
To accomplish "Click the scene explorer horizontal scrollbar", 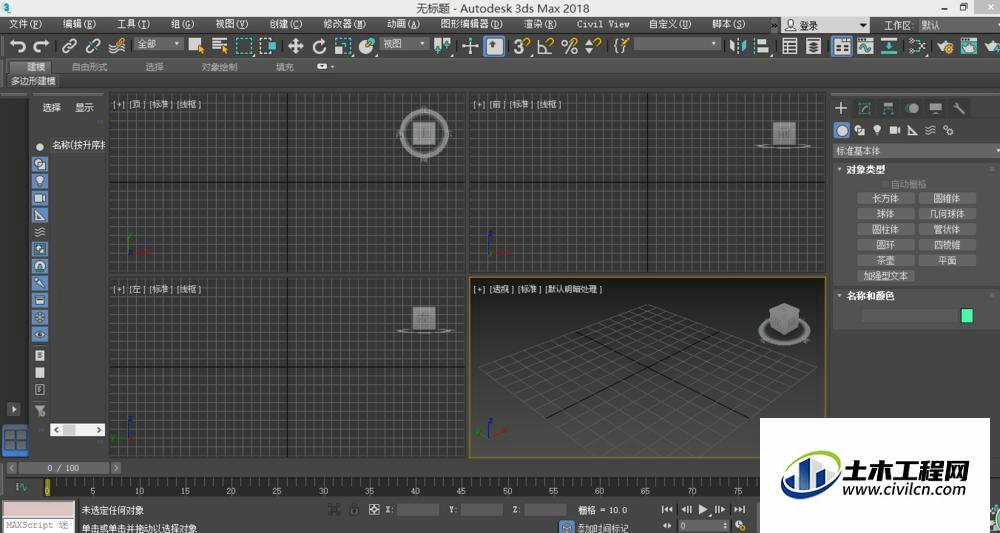I will [x=77, y=430].
